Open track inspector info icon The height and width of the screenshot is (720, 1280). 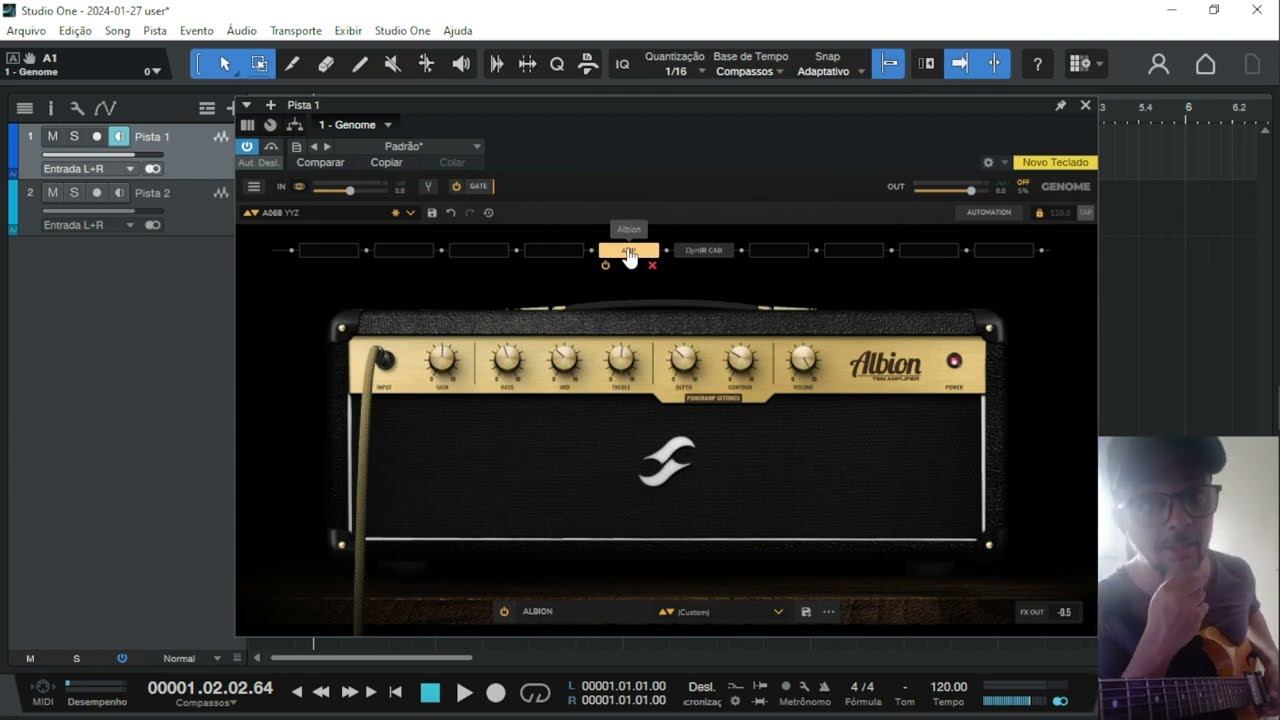pos(51,108)
